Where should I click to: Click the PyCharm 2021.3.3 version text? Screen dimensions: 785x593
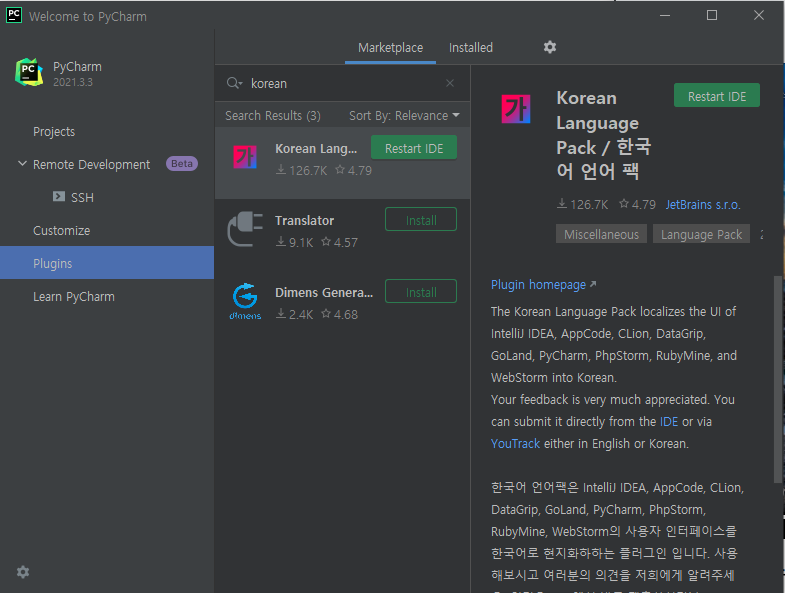(x=73, y=82)
